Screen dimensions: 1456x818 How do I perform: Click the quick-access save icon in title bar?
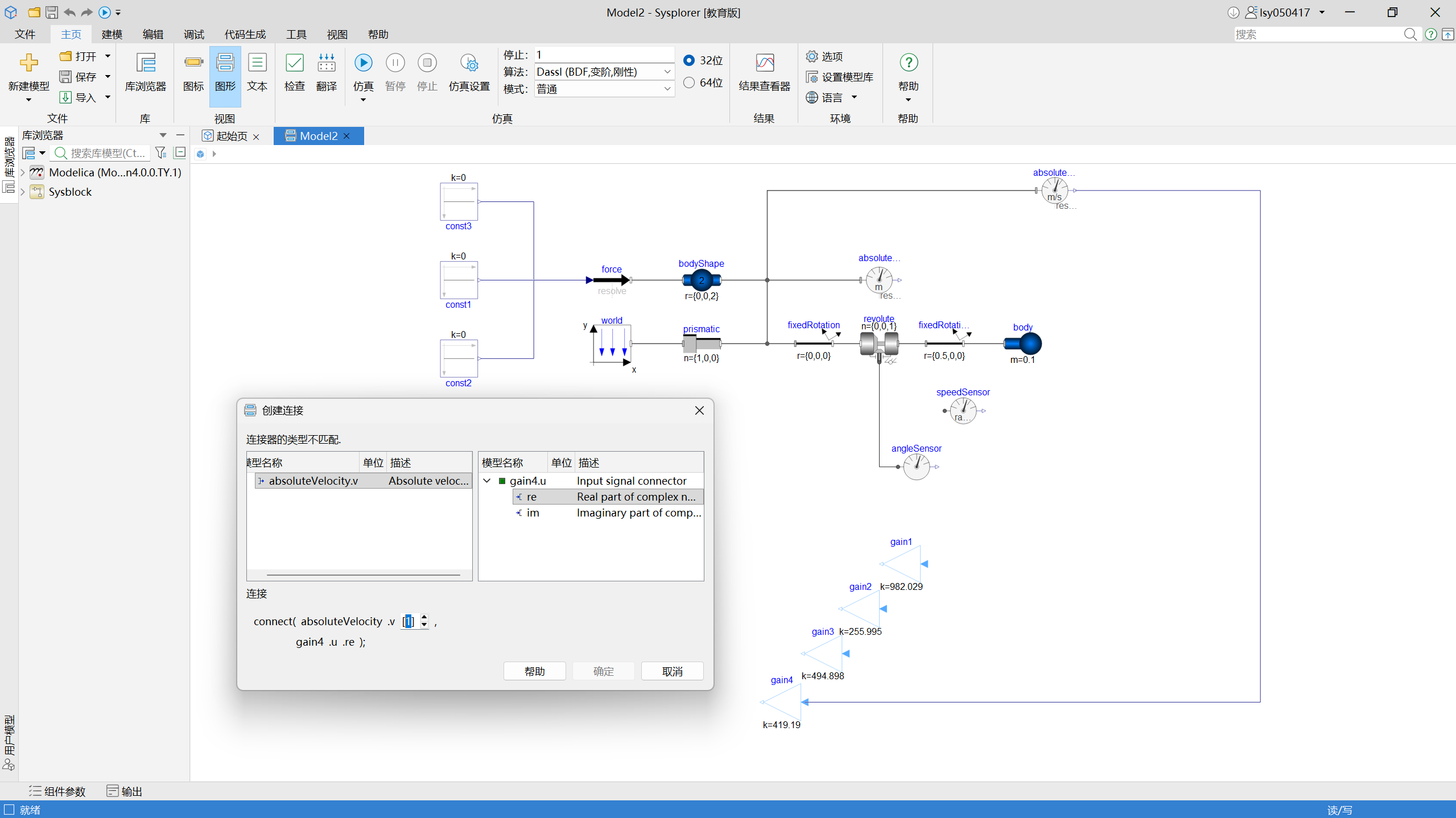coord(52,12)
